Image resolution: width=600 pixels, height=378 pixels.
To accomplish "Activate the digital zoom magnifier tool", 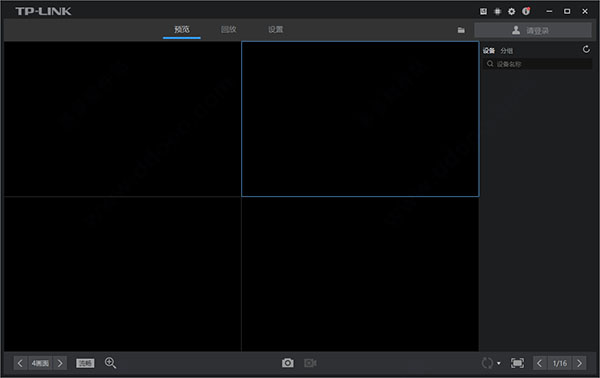I will (x=110, y=363).
